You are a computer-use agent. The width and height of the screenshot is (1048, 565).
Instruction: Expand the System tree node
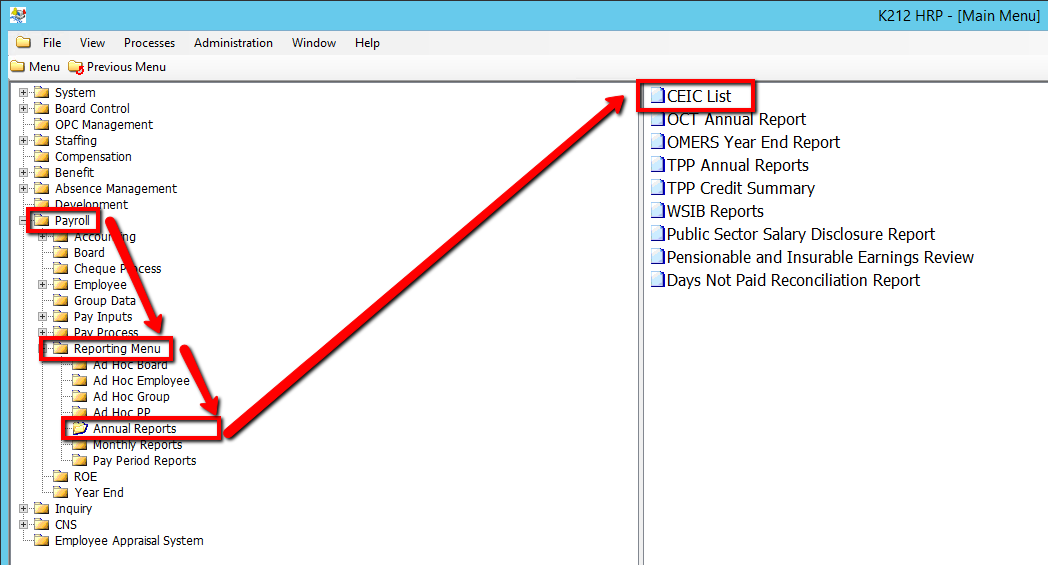click(x=24, y=93)
